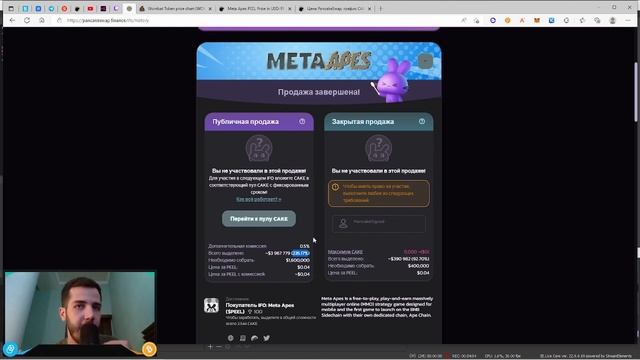Open the 'How does it work' link

tap(259, 199)
